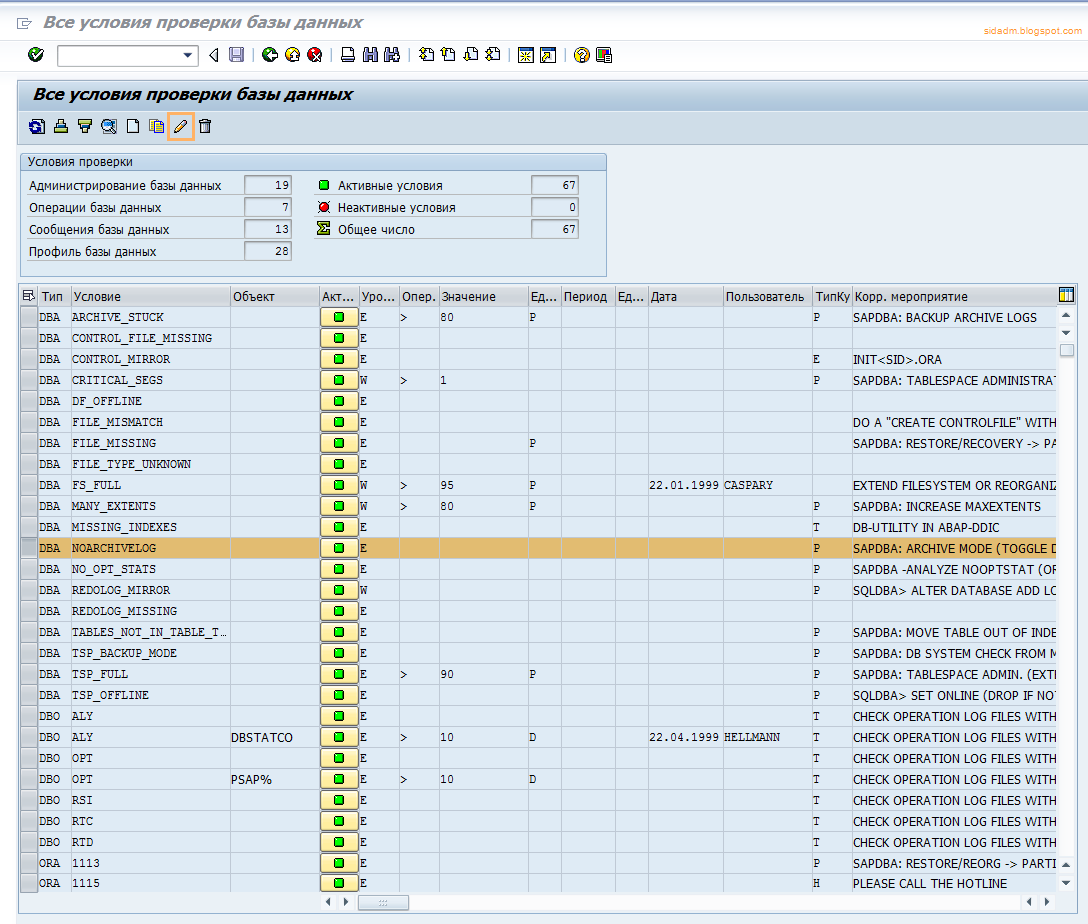
Task: Go back using green arrow button
Action: pos(269,55)
